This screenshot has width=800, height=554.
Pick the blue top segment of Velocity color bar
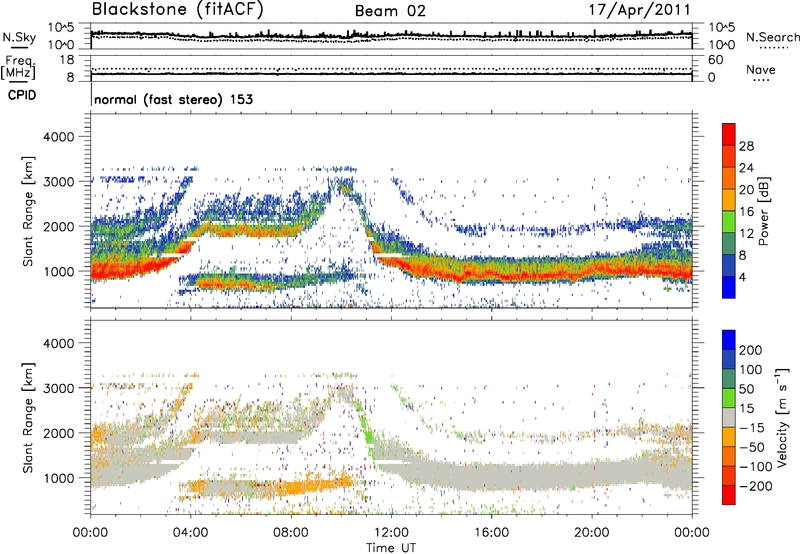point(729,340)
